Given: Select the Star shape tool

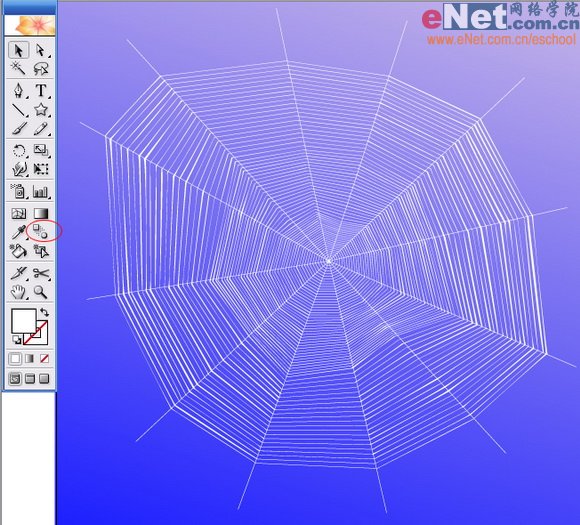Looking at the screenshot, I should pos(41,110).
